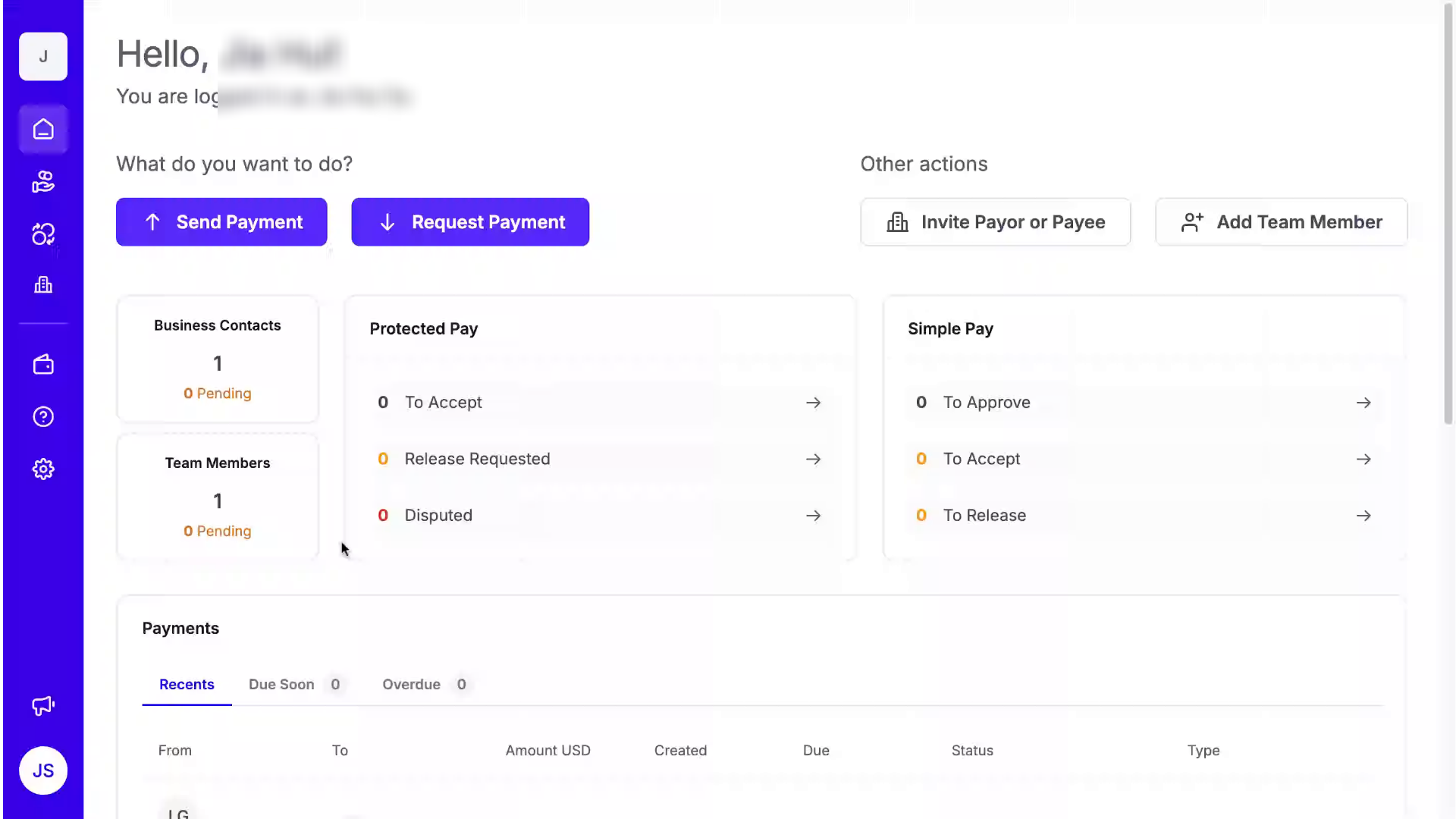Expand Simple Pay To Approve arrow
The width and height of the screenshot is (1456, 819).
coord(1363,403)
